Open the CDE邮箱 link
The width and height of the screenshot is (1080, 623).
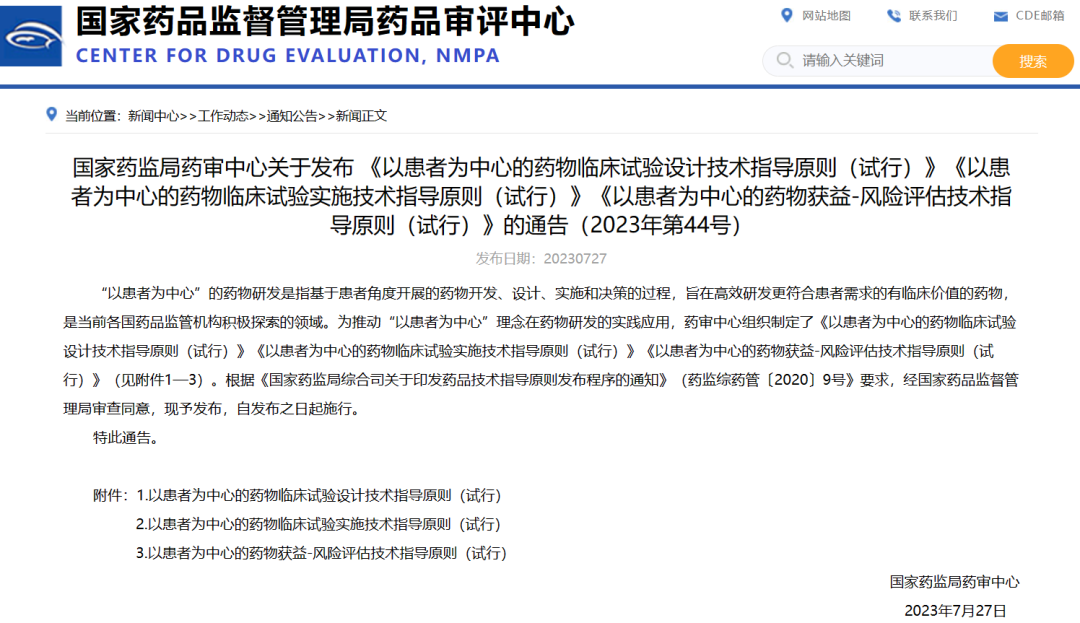1040,16
